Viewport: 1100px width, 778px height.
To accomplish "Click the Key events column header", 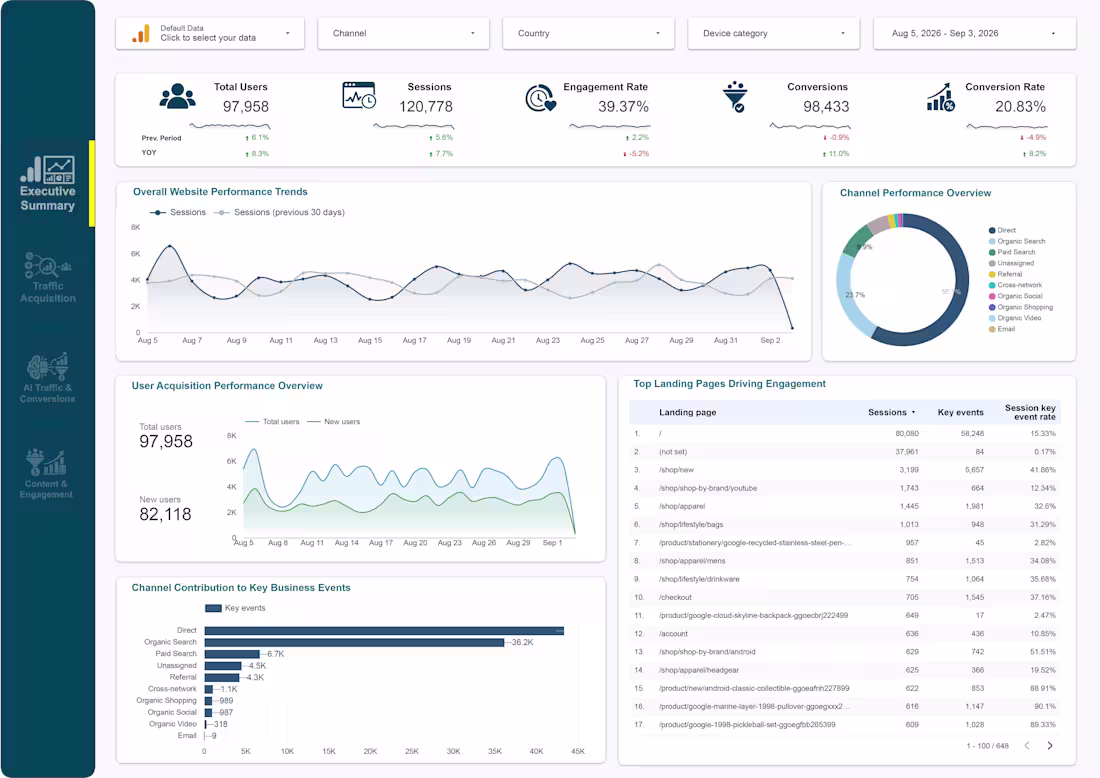I will pos(960,413).
